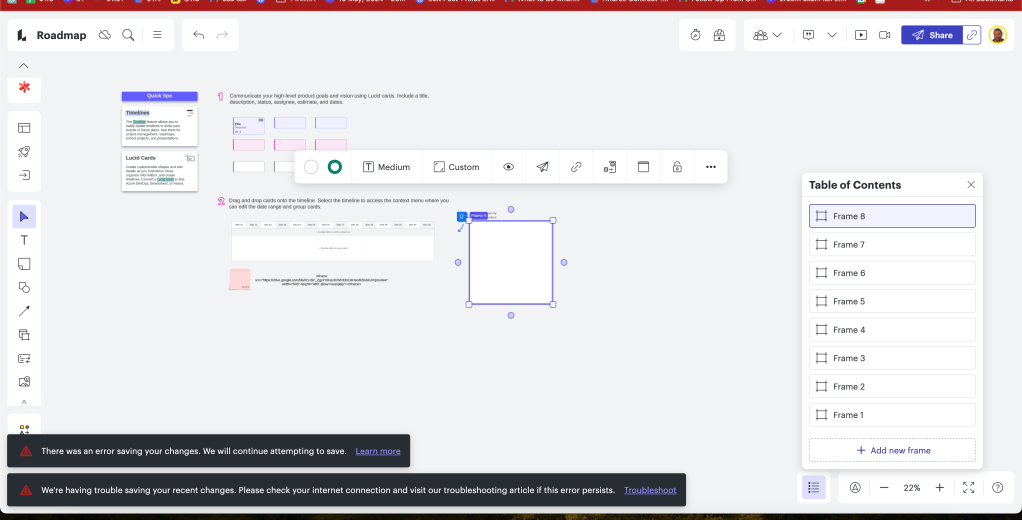Click the paper plane icon in frame toolbar

[x=542, y=167]
